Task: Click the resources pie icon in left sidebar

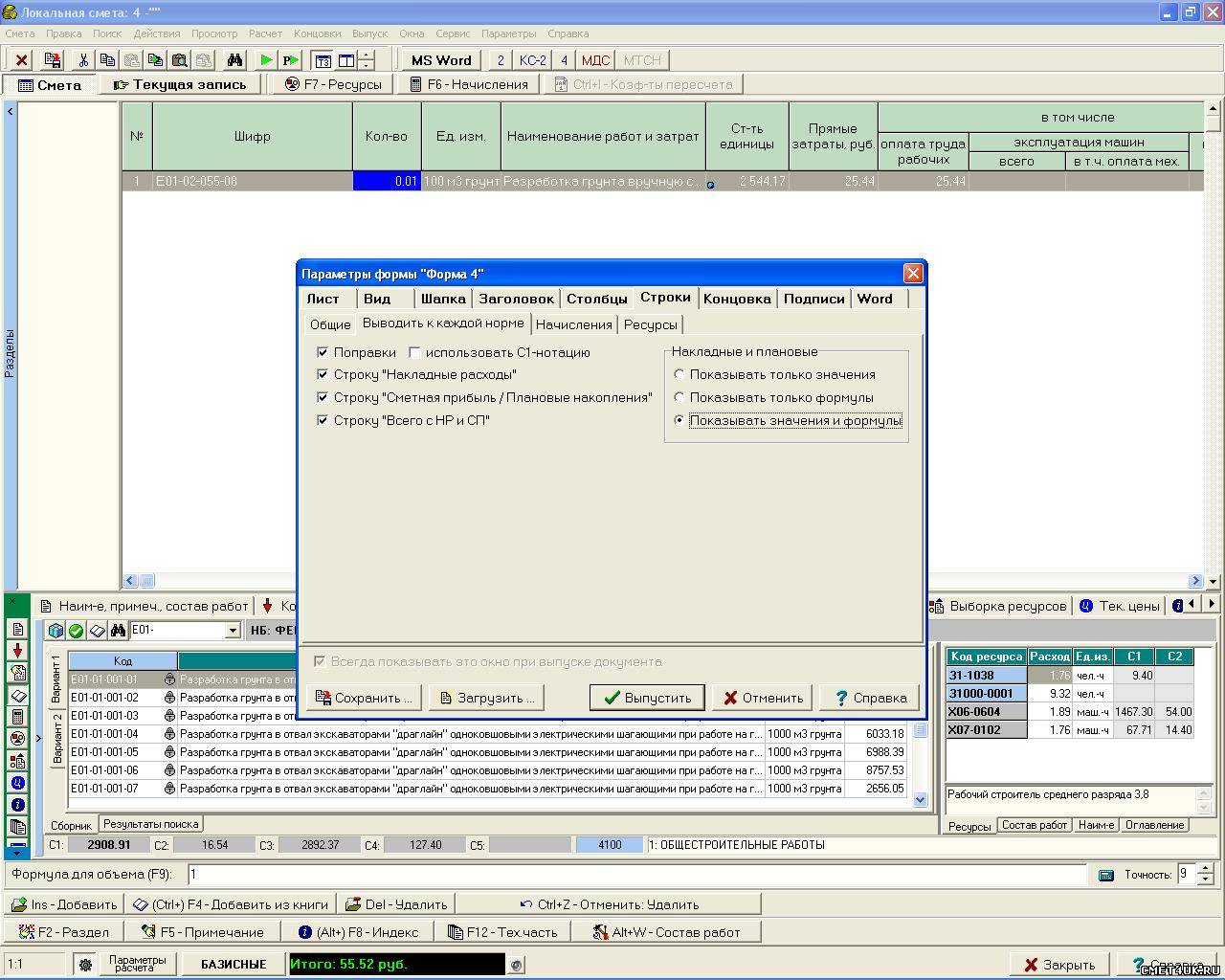Action: click(x=17, y=739)
